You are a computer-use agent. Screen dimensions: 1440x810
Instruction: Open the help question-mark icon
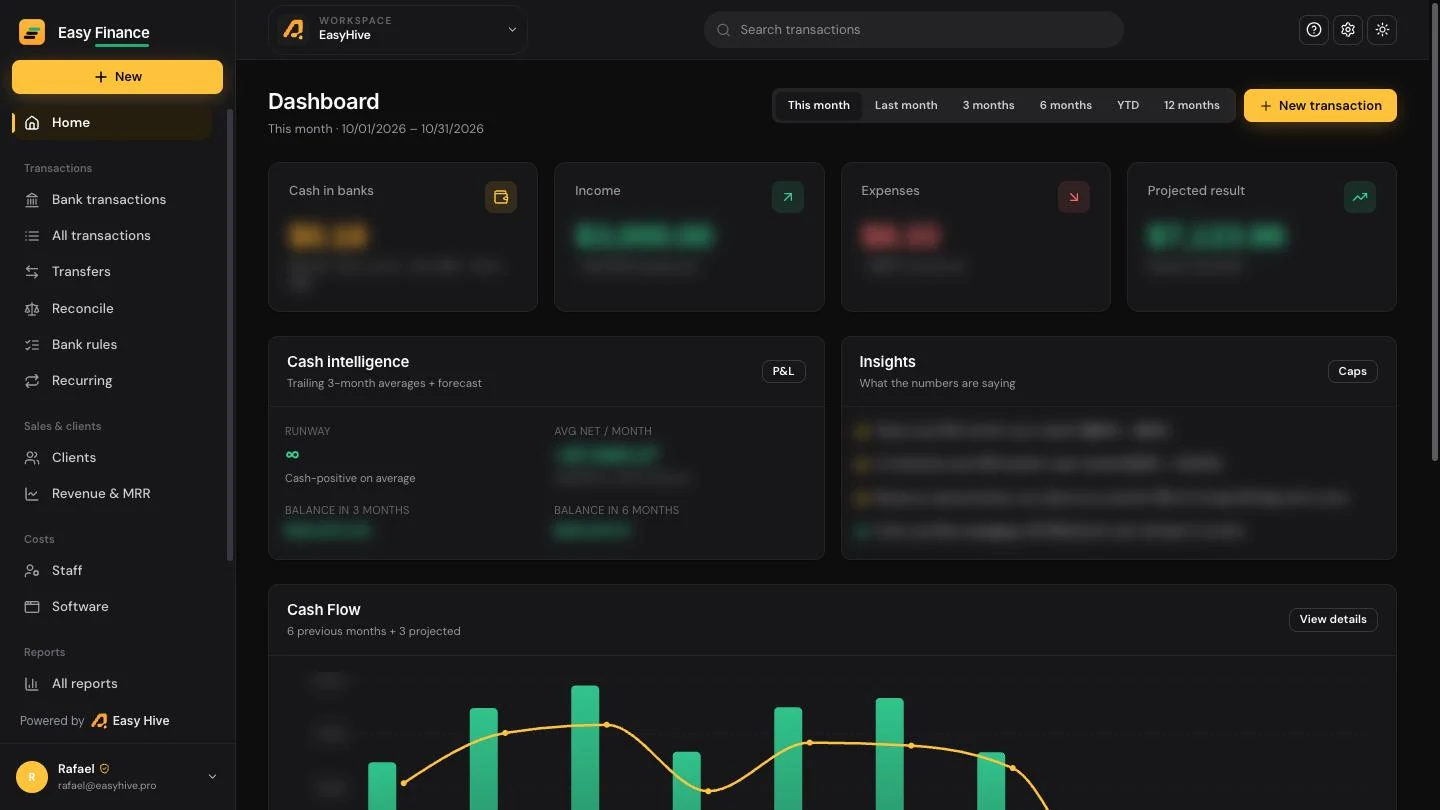tap(1314, 30)
